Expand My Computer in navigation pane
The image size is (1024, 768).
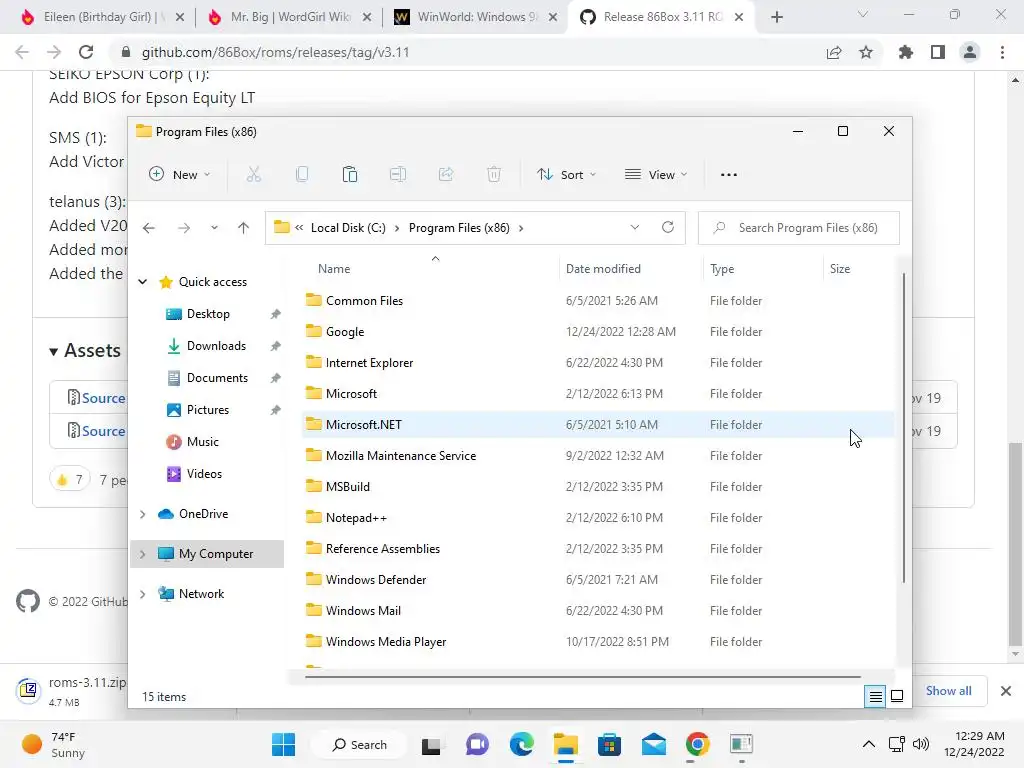click(142, 554)
